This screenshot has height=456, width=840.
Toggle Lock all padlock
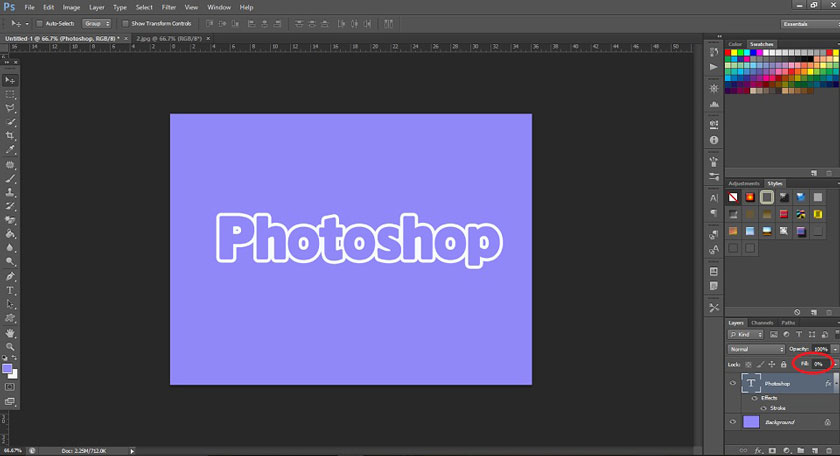click(x=783, y=364)
